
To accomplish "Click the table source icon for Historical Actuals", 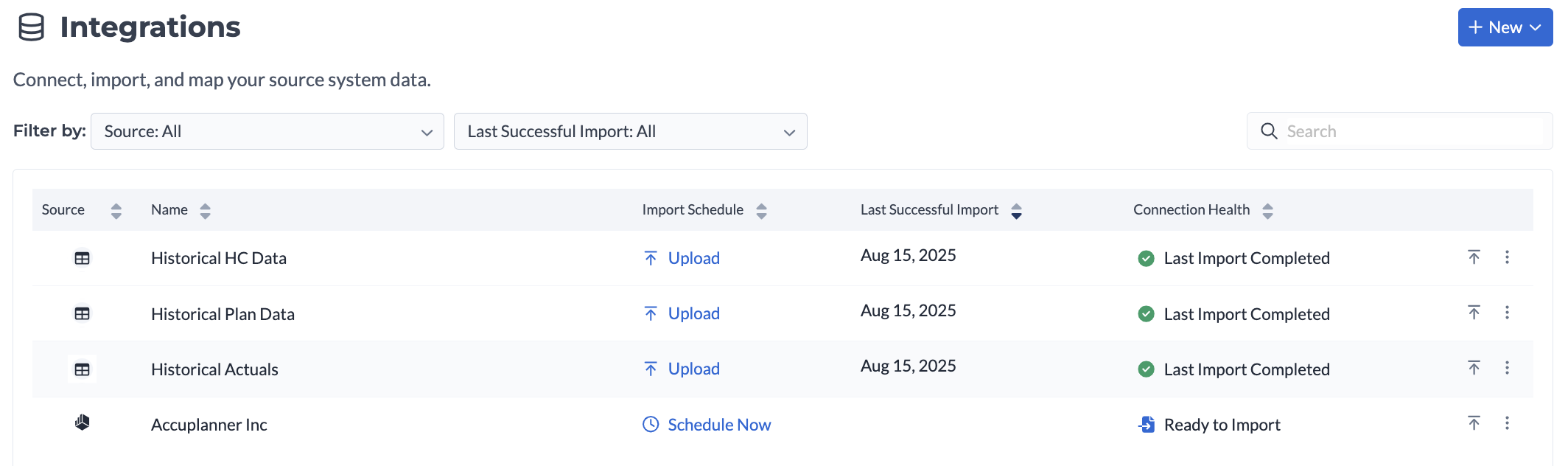I will 82,369.
